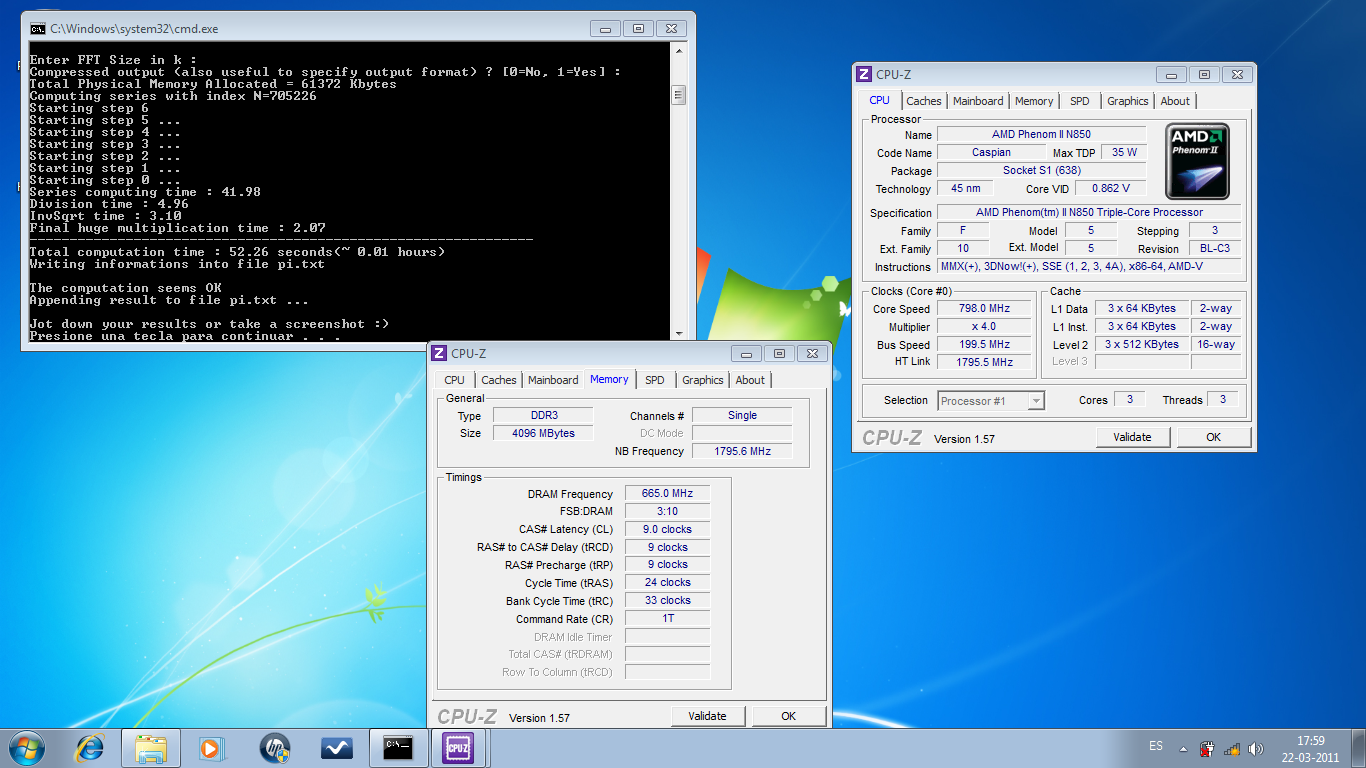Click the cmd window scrollbar thumb
This screenshot has height=768, width=1366.
678,95
